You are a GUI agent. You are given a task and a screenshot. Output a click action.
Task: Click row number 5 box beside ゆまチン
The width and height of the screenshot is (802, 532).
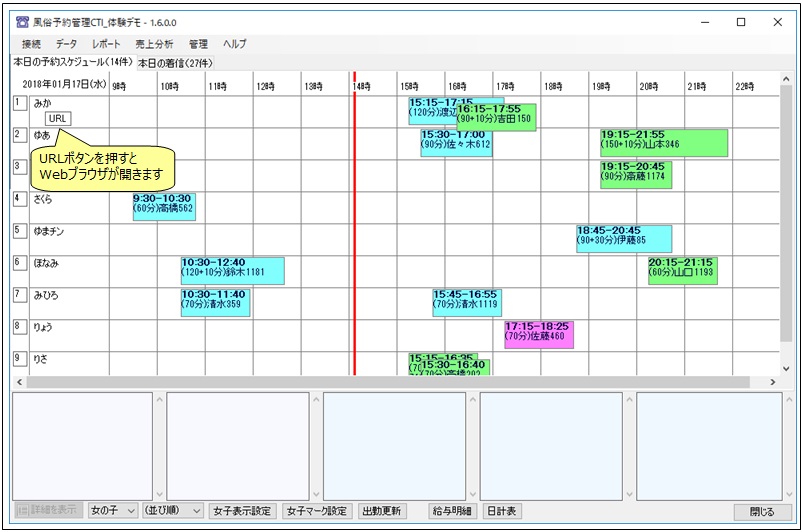(x=20, y=230)
